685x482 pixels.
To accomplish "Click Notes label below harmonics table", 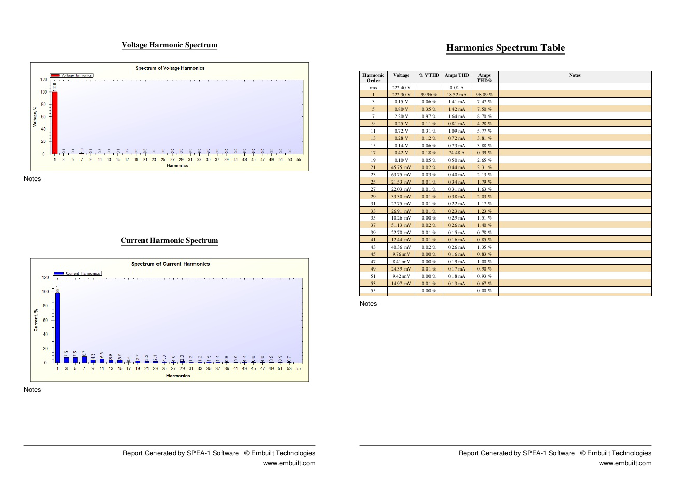I will point(368,304).
